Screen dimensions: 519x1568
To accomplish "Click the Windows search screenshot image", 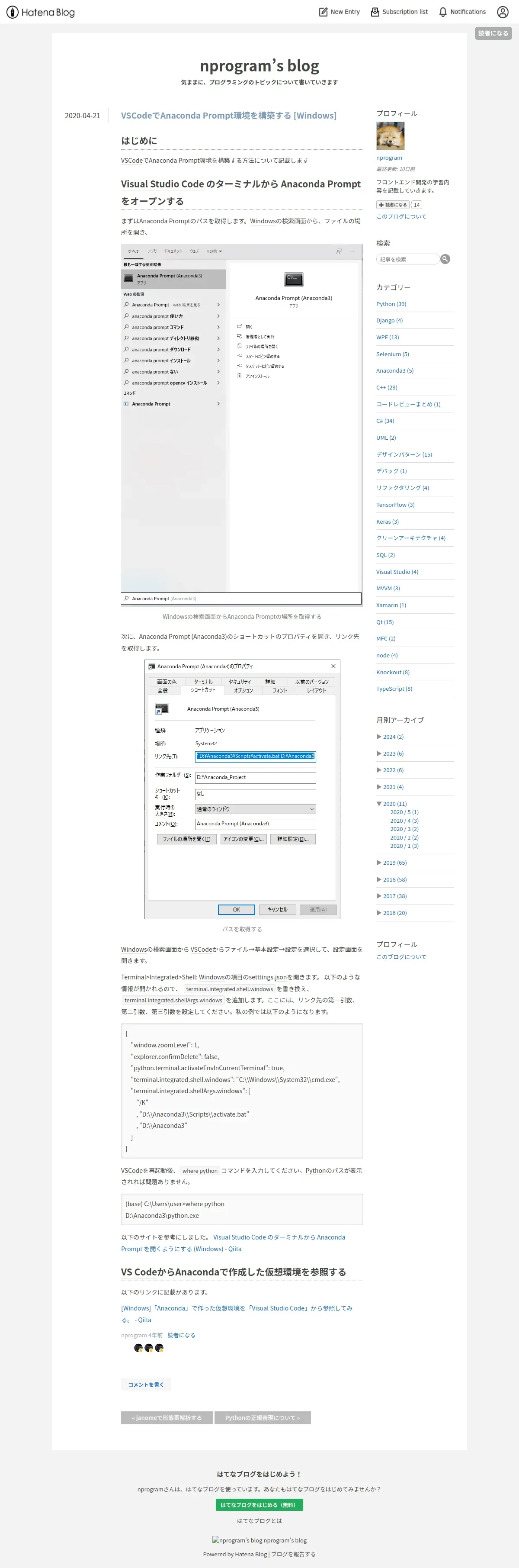I will [x=242, y=425].
